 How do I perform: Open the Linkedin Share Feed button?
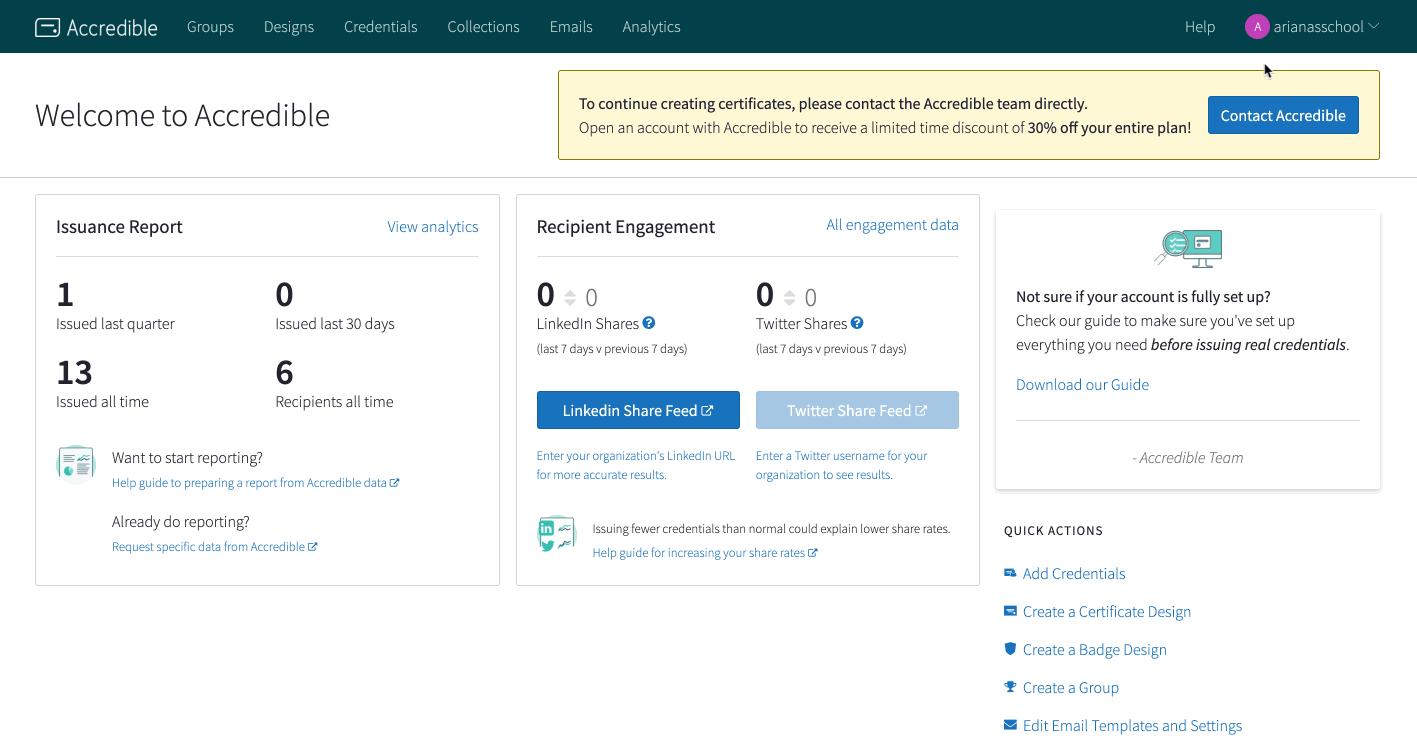pos(638,410)
